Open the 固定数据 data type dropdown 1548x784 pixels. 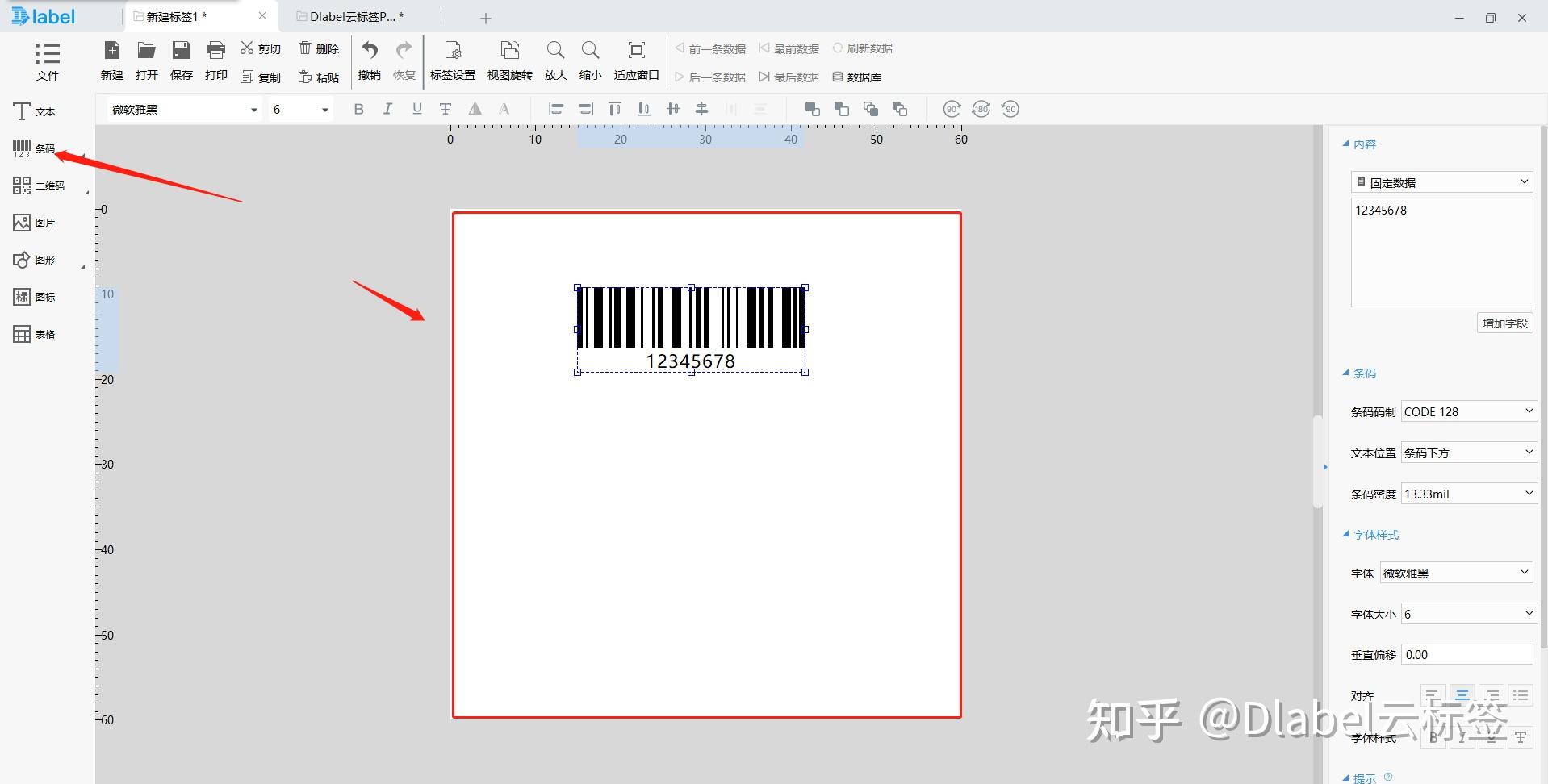coord(1441,182)
